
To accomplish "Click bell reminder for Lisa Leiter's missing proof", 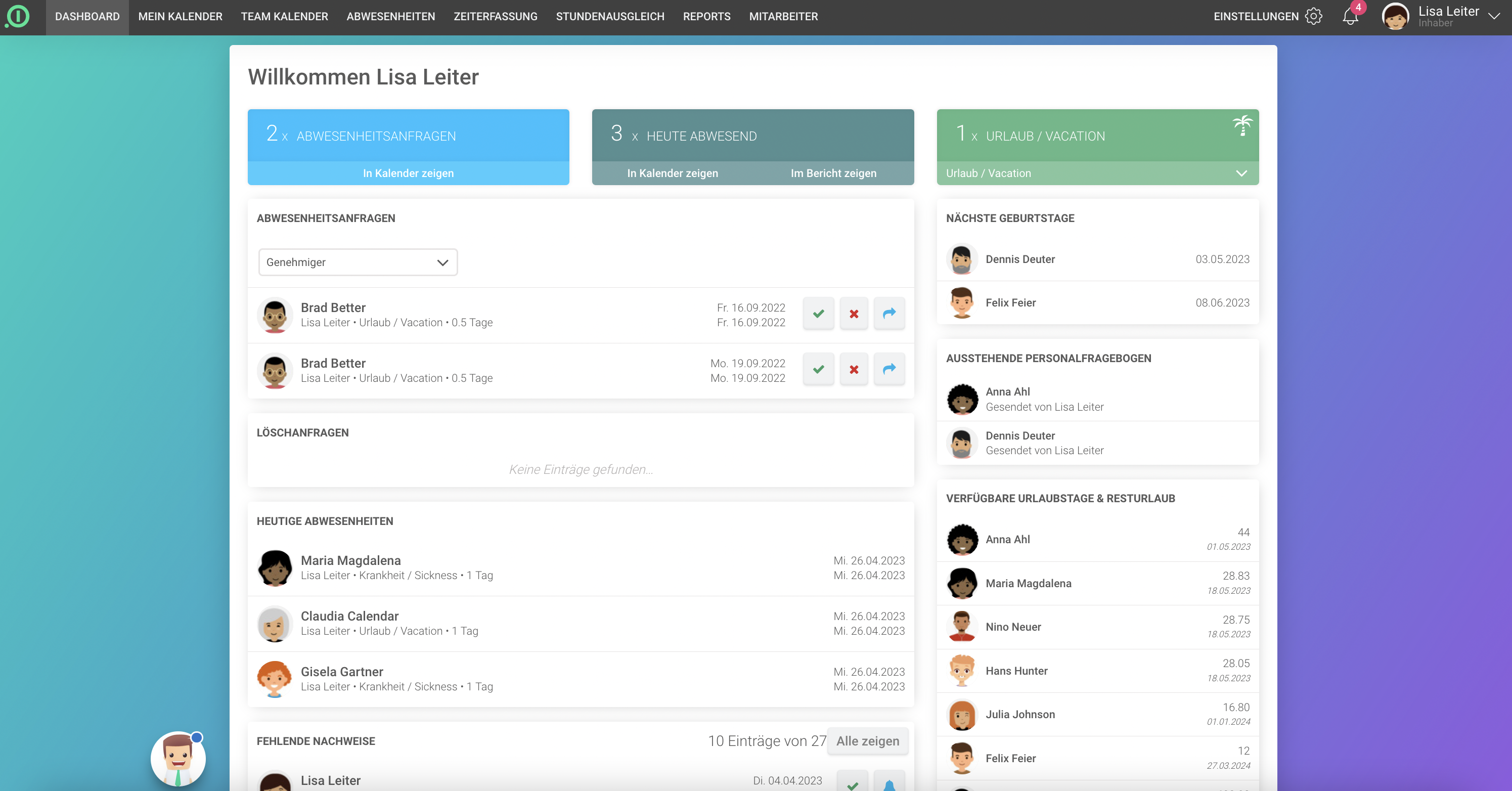I will pyautogui.click(x=888, y=784).
